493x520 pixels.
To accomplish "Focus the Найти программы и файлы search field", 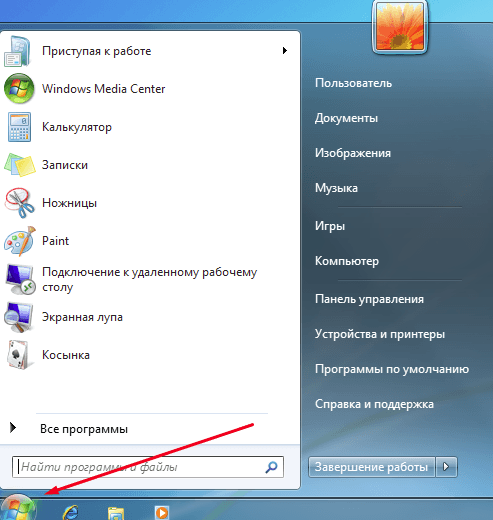I will tap(148, 467).
